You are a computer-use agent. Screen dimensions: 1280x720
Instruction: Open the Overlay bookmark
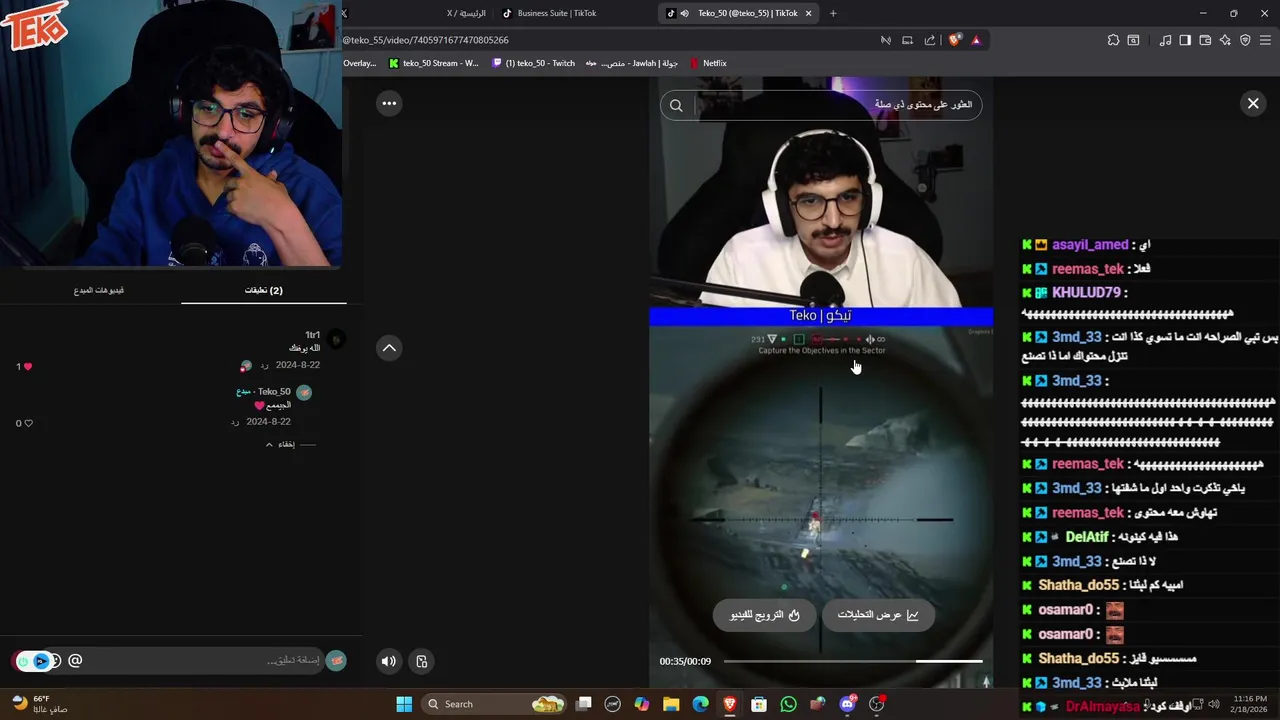(360, 63)
